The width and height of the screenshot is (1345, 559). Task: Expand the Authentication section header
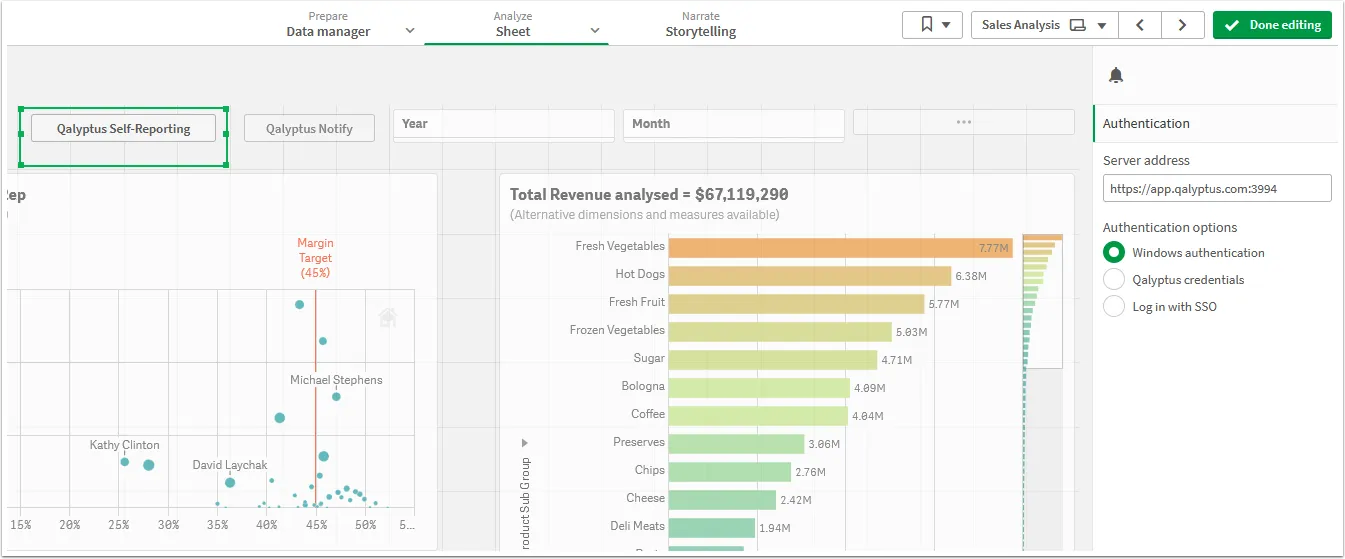point(1146,124)
